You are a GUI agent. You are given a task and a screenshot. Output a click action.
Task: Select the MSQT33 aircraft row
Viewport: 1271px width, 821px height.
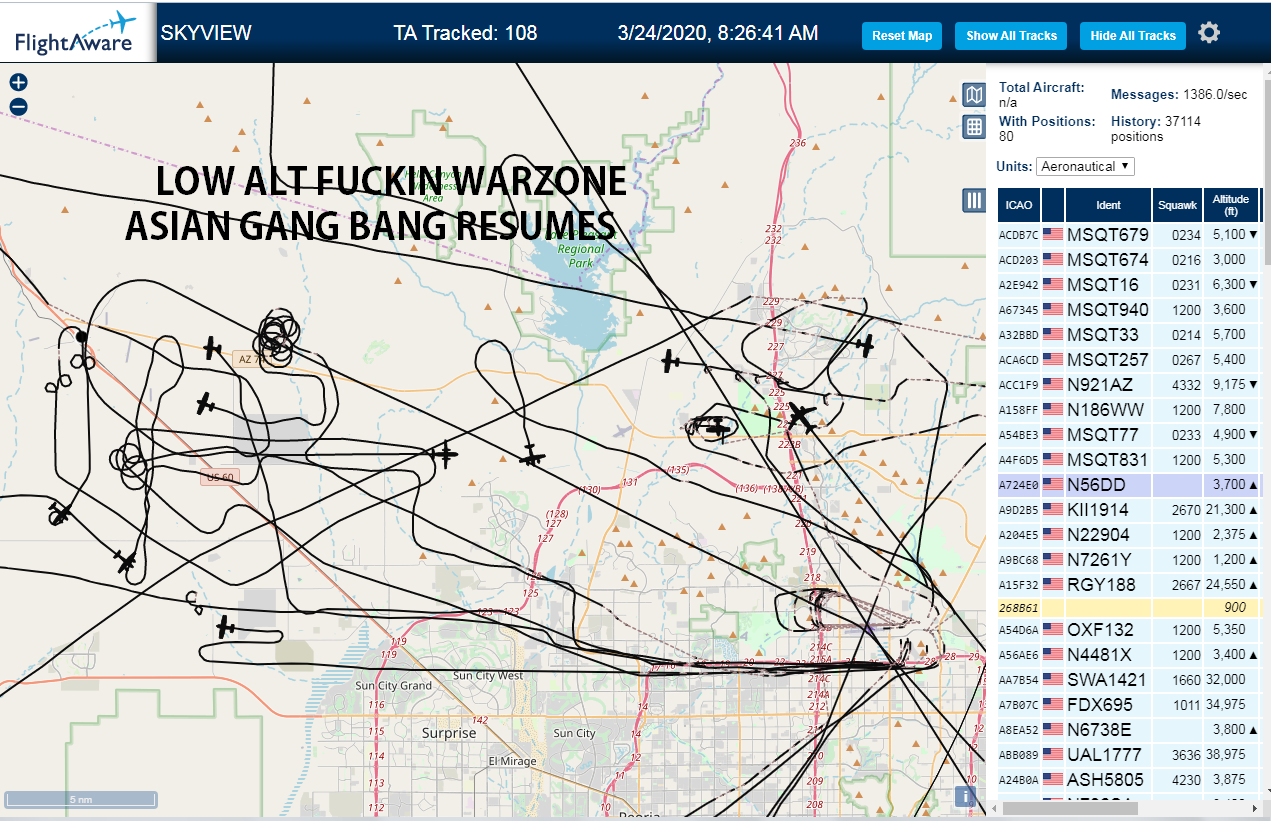pyautogui.click(x=1129, y=334)
